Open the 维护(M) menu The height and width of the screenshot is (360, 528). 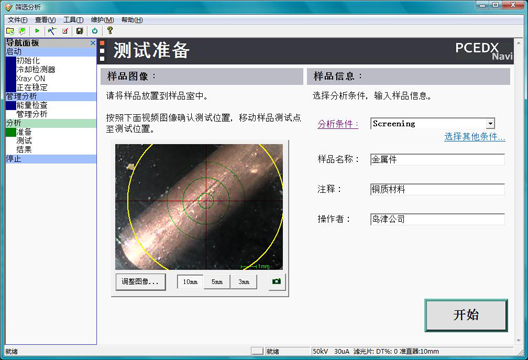[x=102, y=20]
